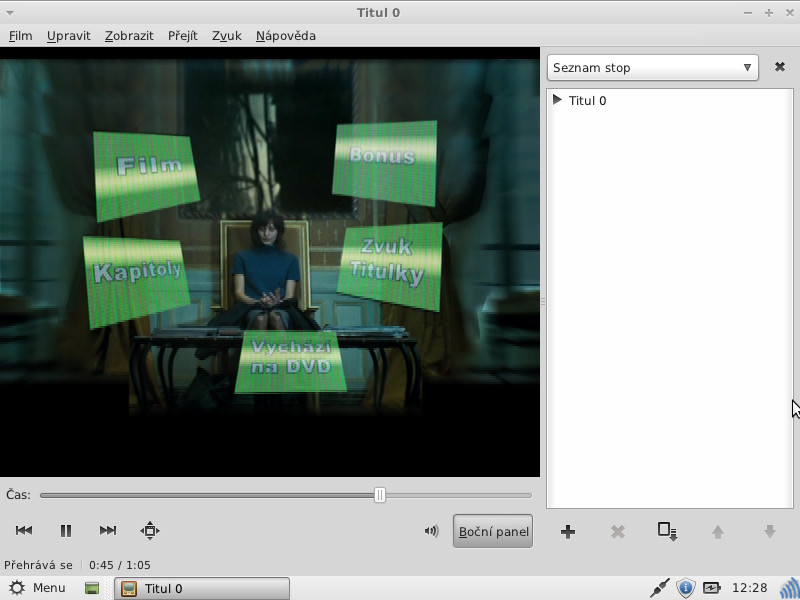Skip to the previous chapter
800x600 pixels.
pyautogui.click(x=24, y=531)
